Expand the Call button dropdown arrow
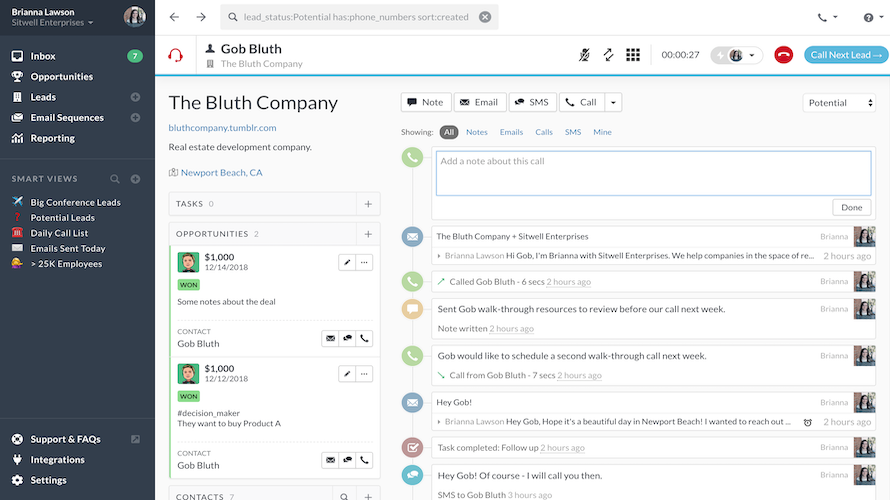890x500 pixels. [x=613, y=102]
